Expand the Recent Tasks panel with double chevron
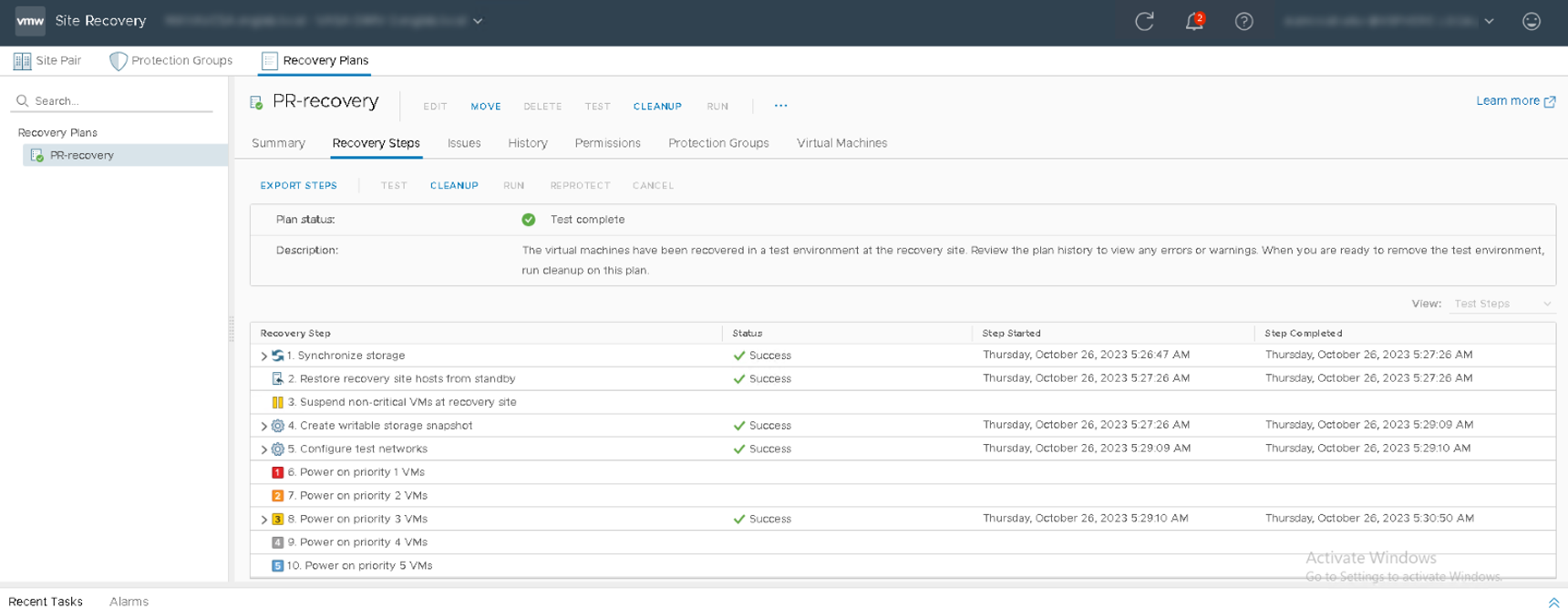Image resolution: width=1568 pixels, height=609 pixels. [1553, 602]
